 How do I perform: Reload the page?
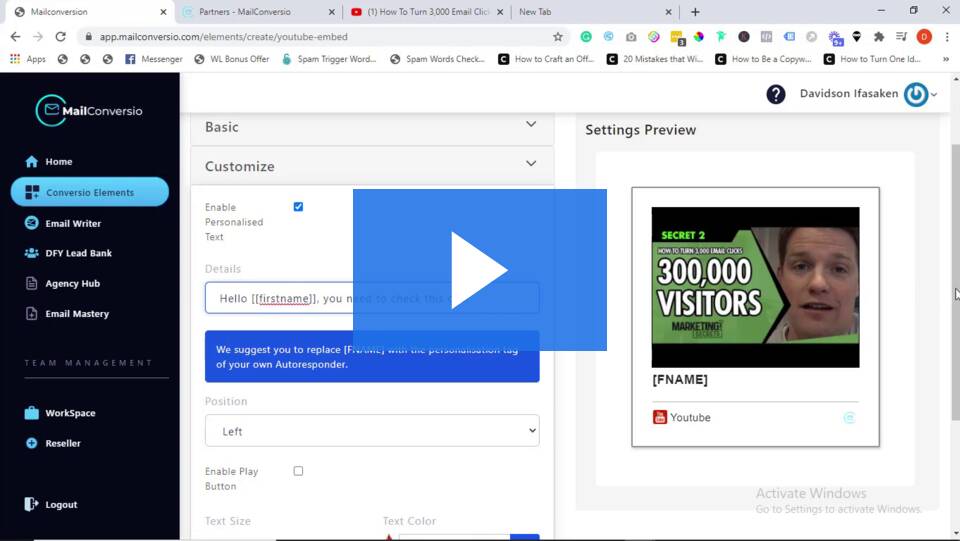[x=60, y=37]
